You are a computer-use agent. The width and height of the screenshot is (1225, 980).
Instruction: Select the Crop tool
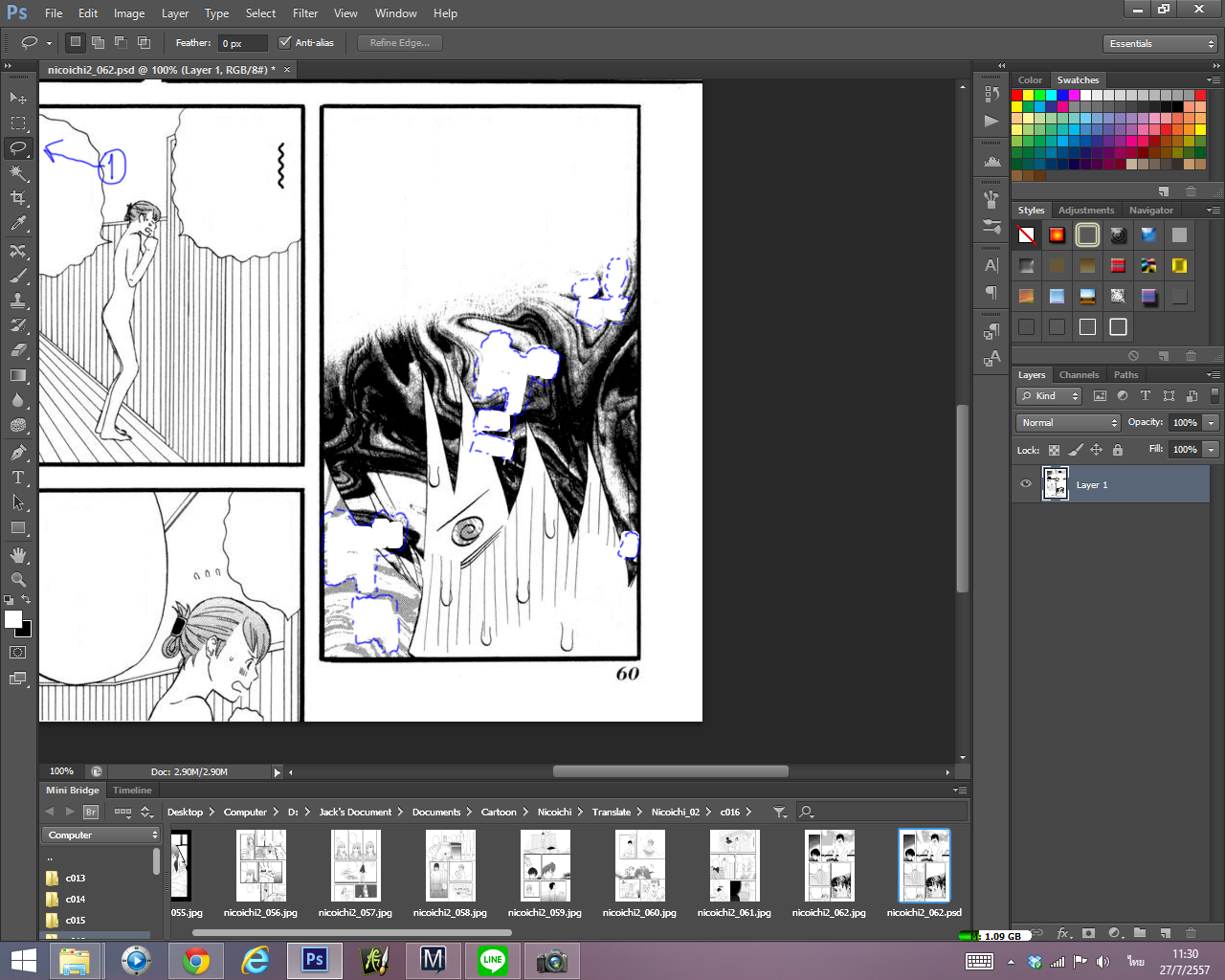click(18, 198)
